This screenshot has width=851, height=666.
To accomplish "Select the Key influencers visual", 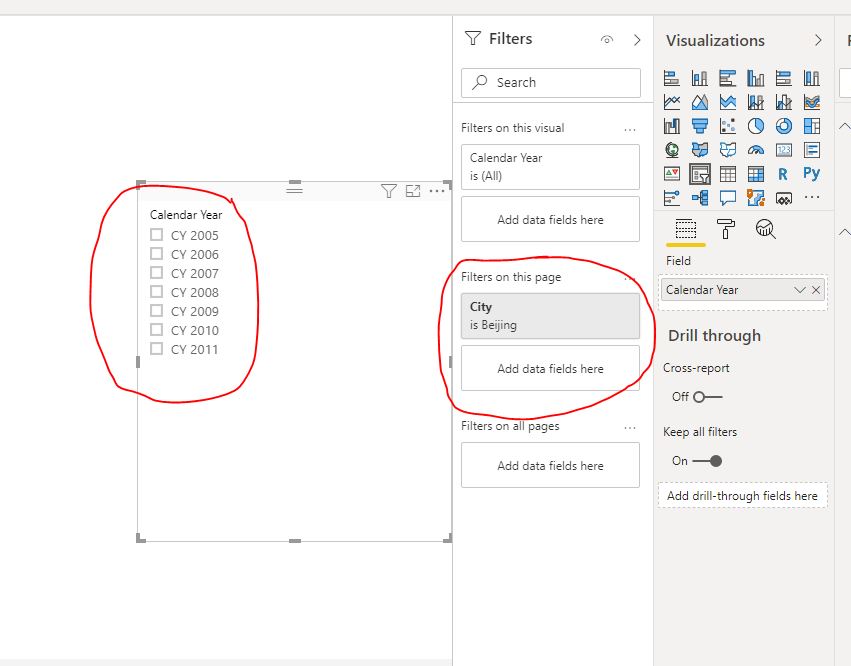I will click(671, 198).
